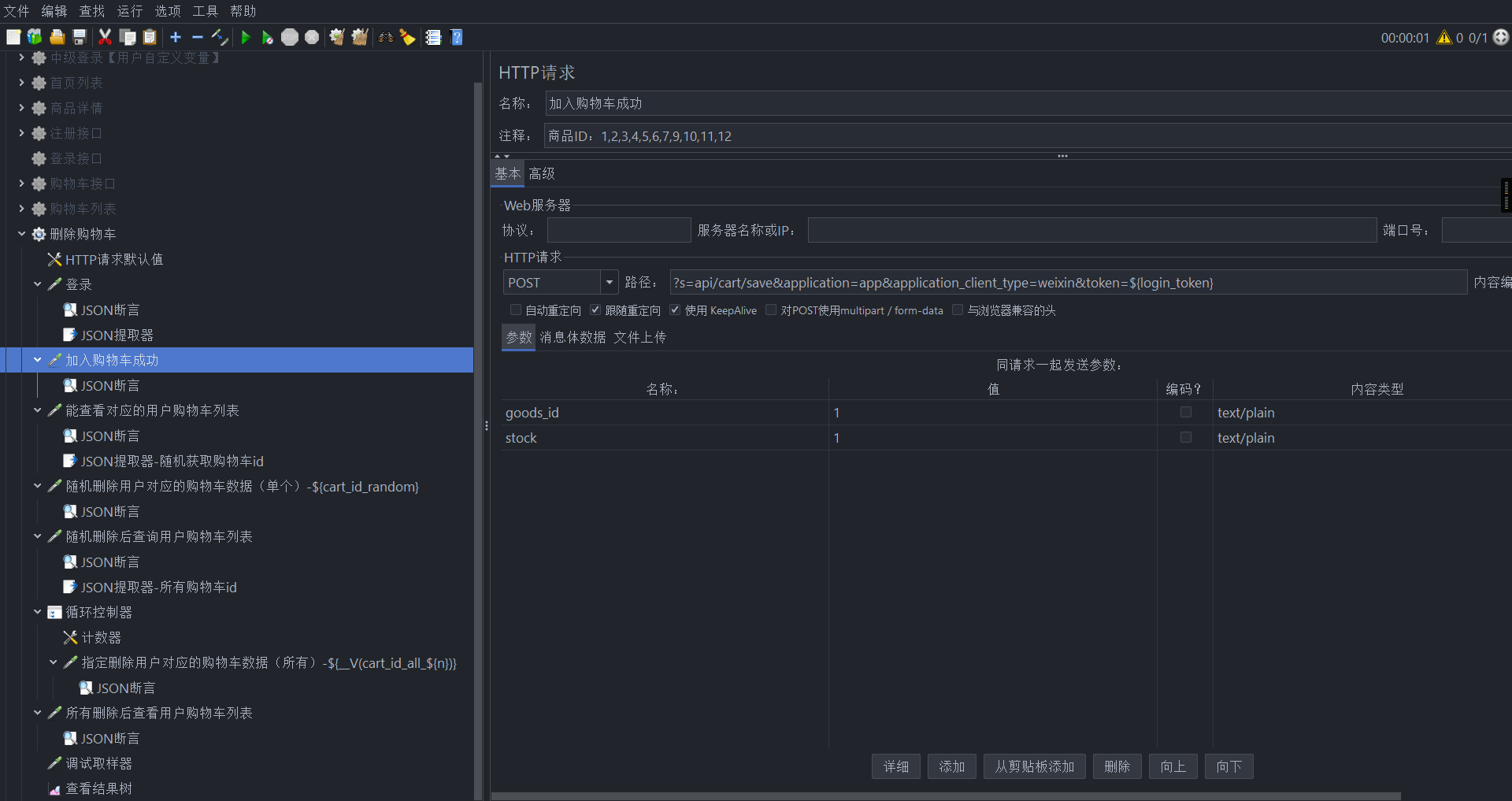Select 查看结果树 listener in tree

pyautogui.click(x=98, y=788)
